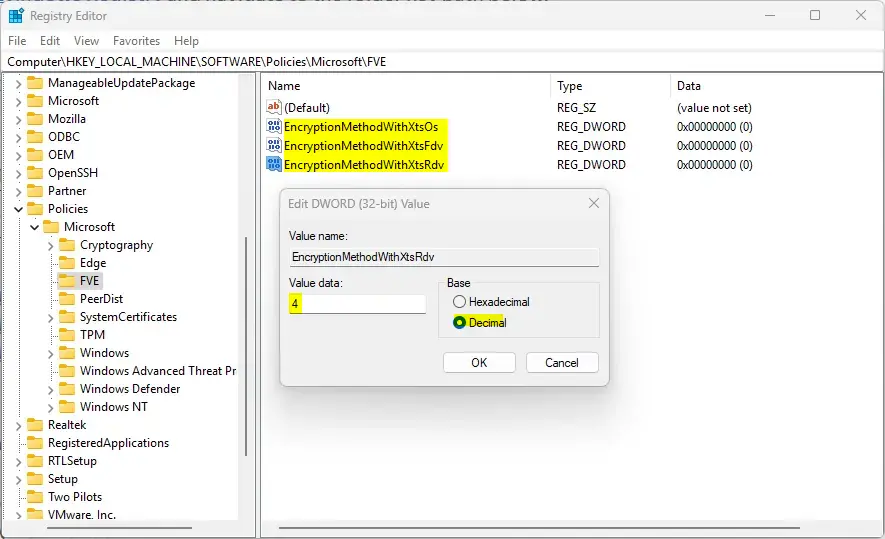Click the values pane horizontal scrollbar
The width and height of the screenshot is (885, 539).
click(x=539, y=528)
